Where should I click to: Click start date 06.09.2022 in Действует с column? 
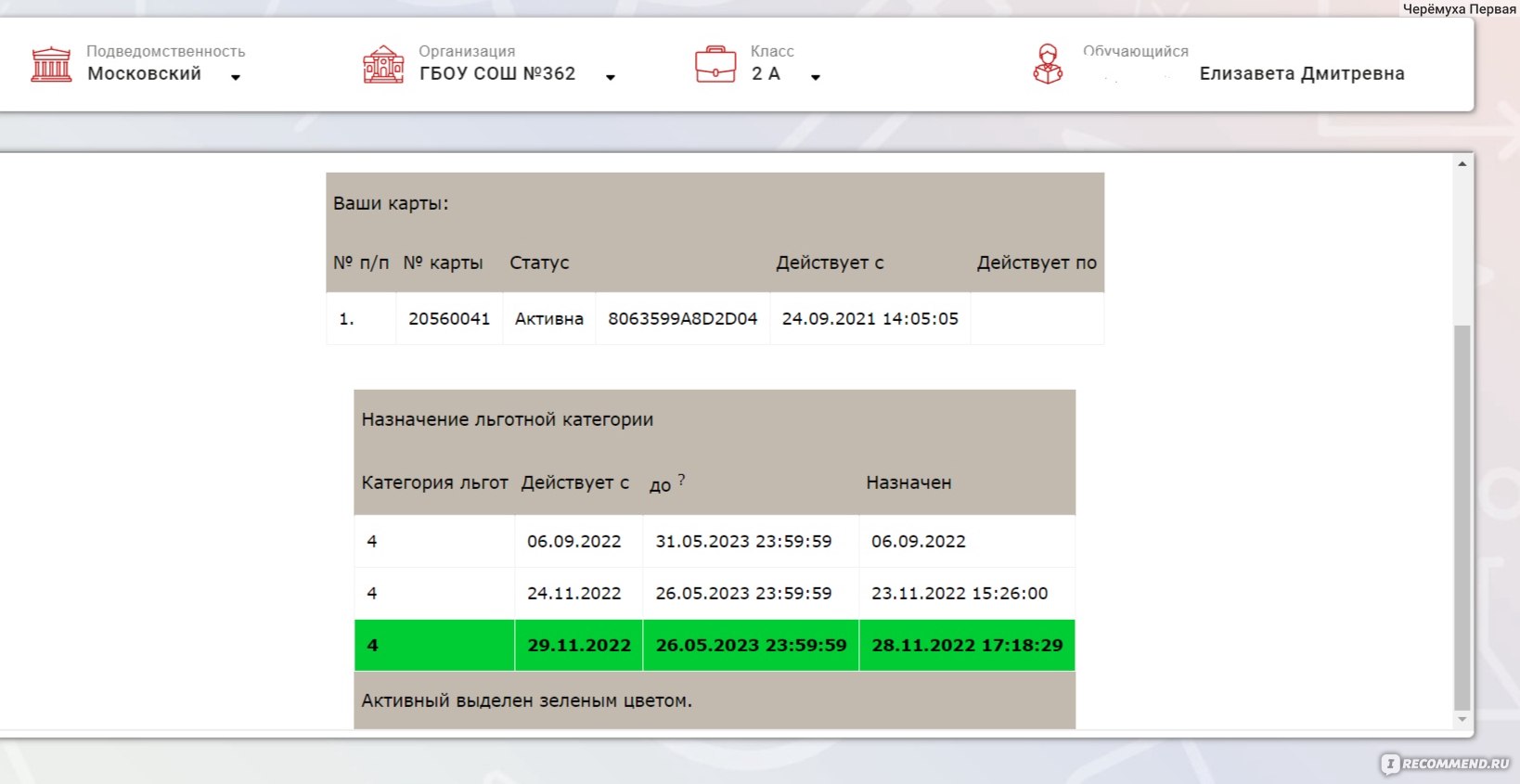click(x=574, y=541)
